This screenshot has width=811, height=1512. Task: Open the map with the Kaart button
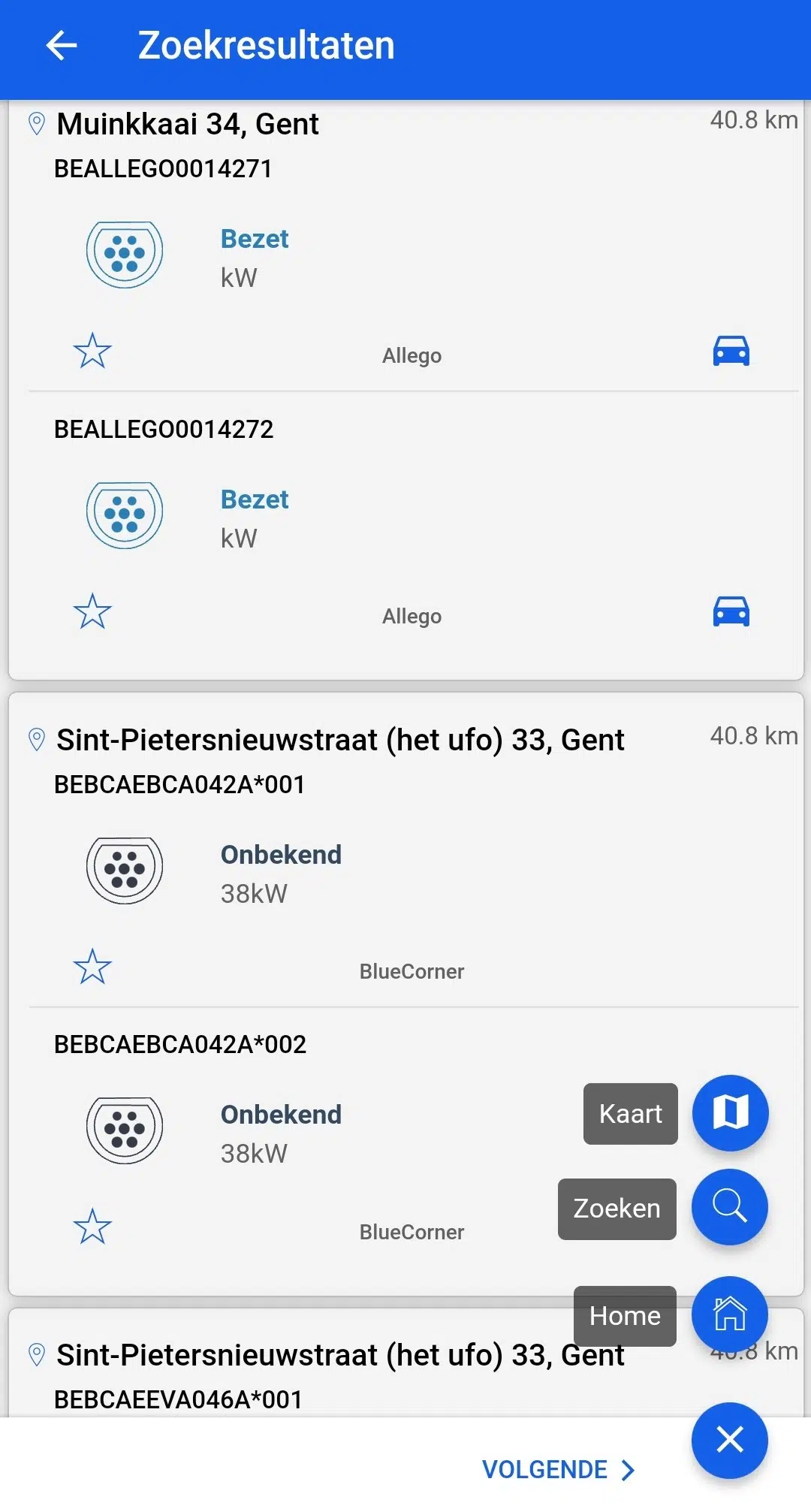pos(730,1112)
